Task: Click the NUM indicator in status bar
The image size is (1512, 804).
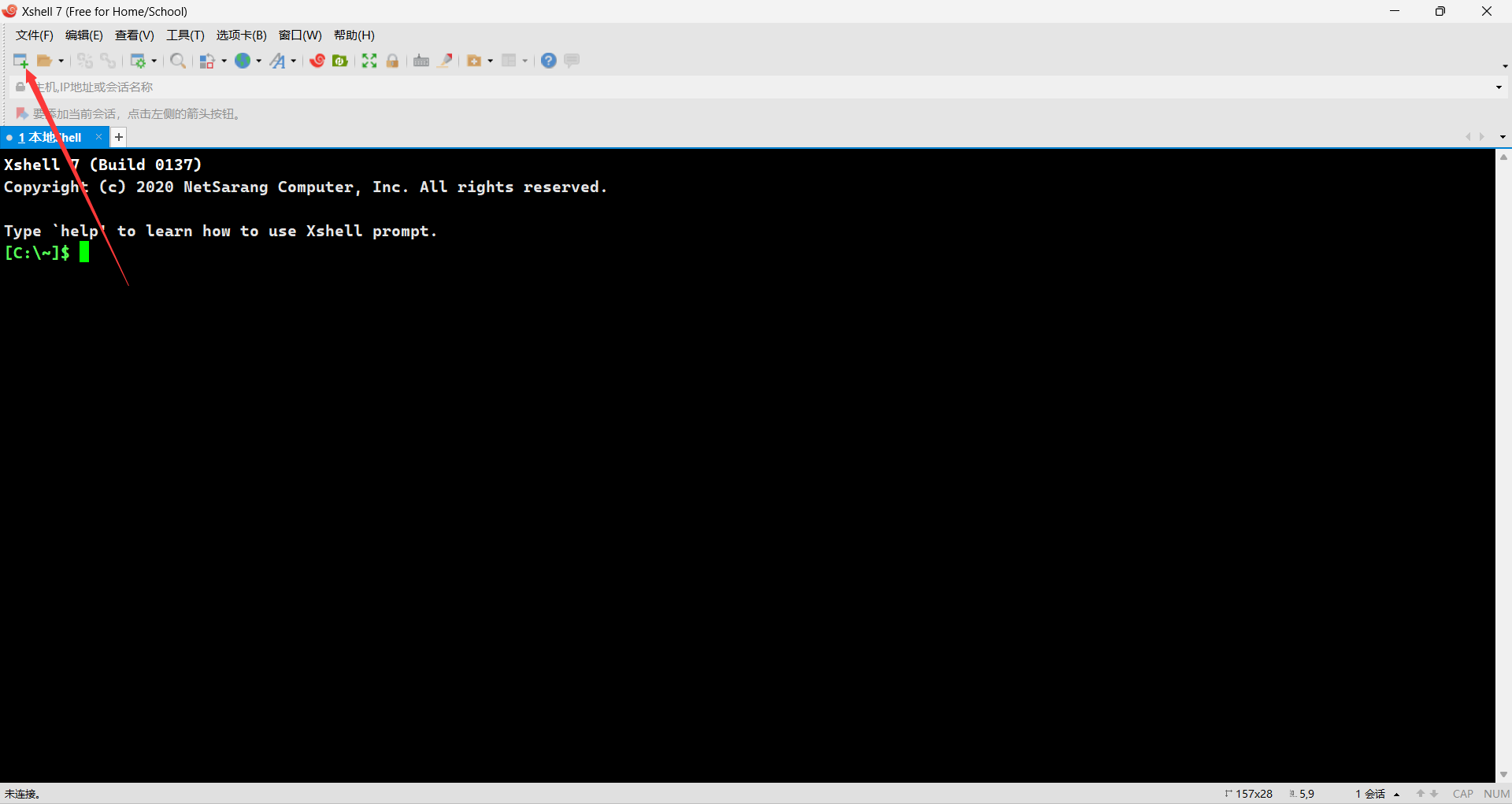Action: point(1496,794)
